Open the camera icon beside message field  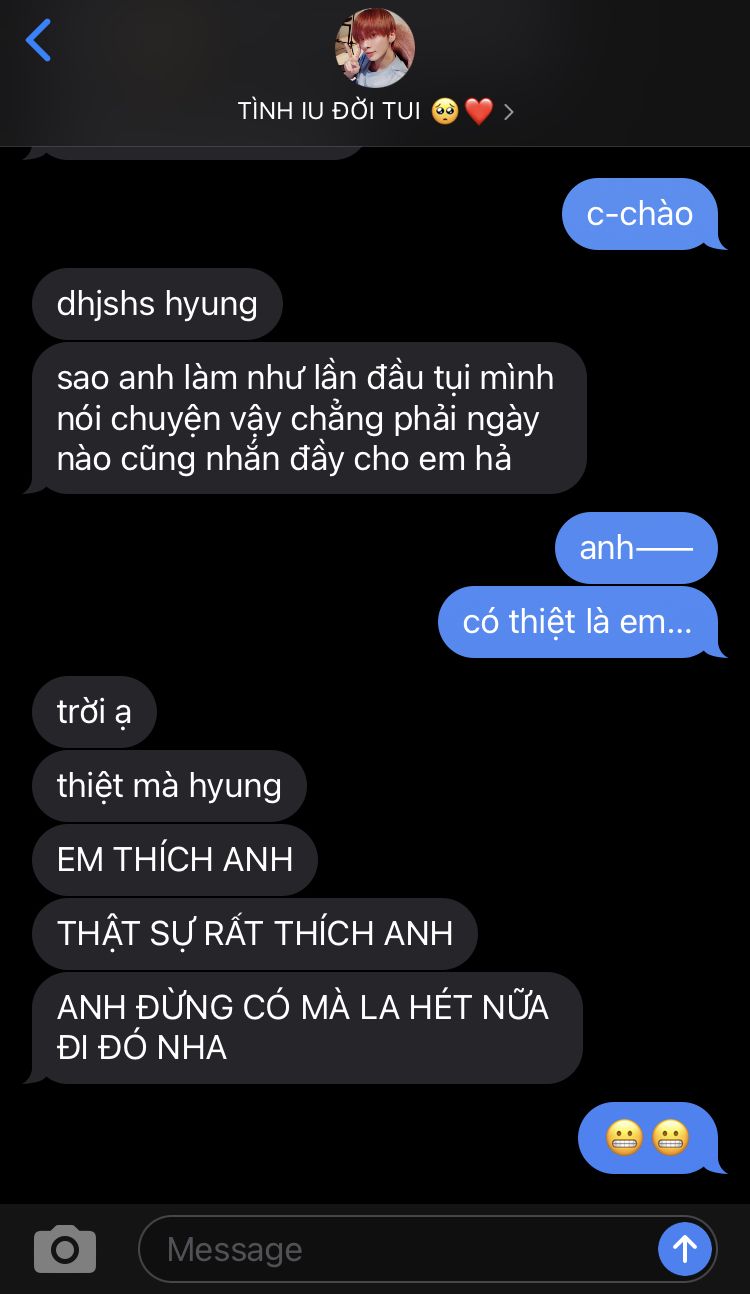pyautogui.click(x=65, y=1248)
